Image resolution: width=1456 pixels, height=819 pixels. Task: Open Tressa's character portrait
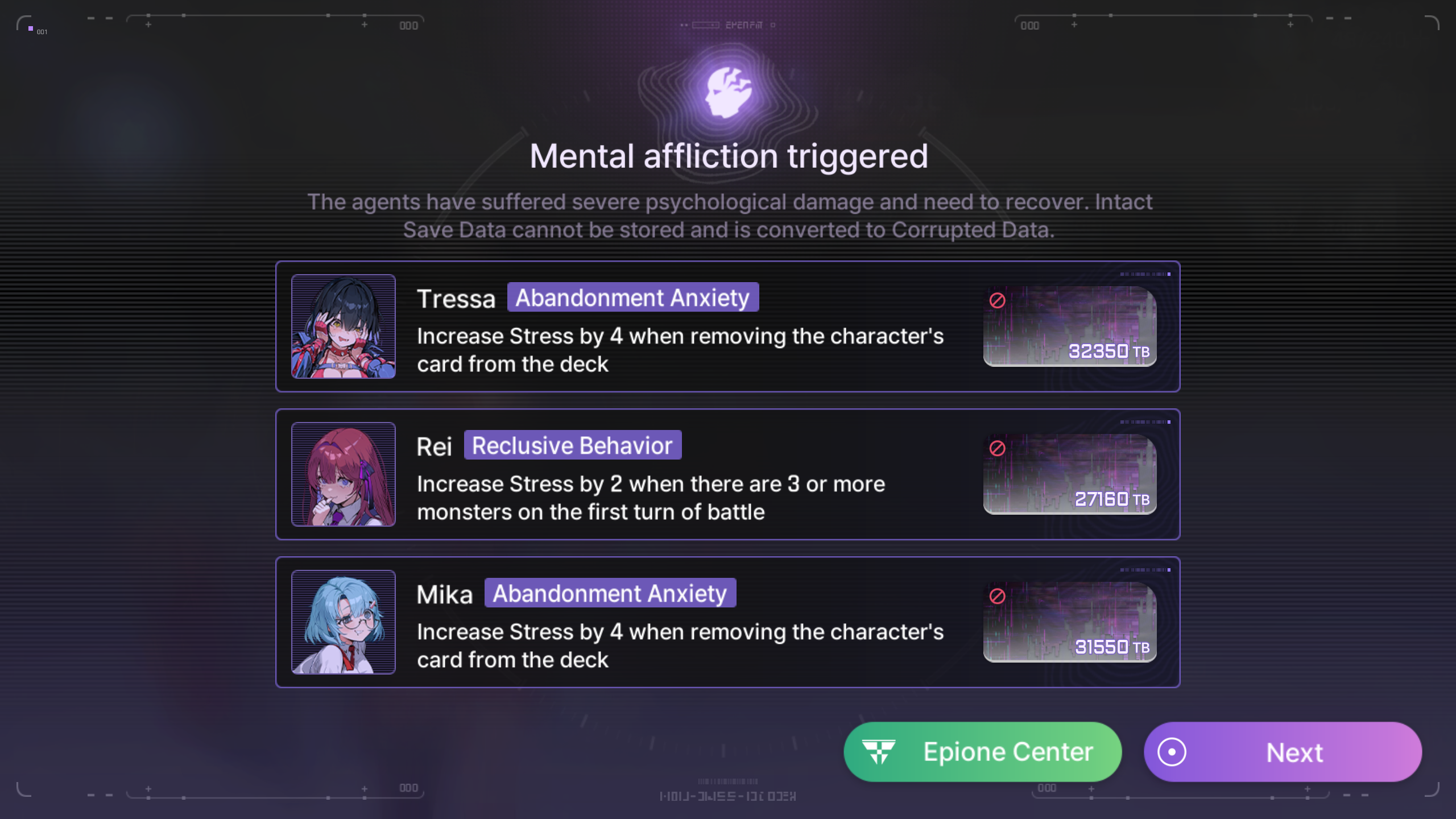(344, 326)
